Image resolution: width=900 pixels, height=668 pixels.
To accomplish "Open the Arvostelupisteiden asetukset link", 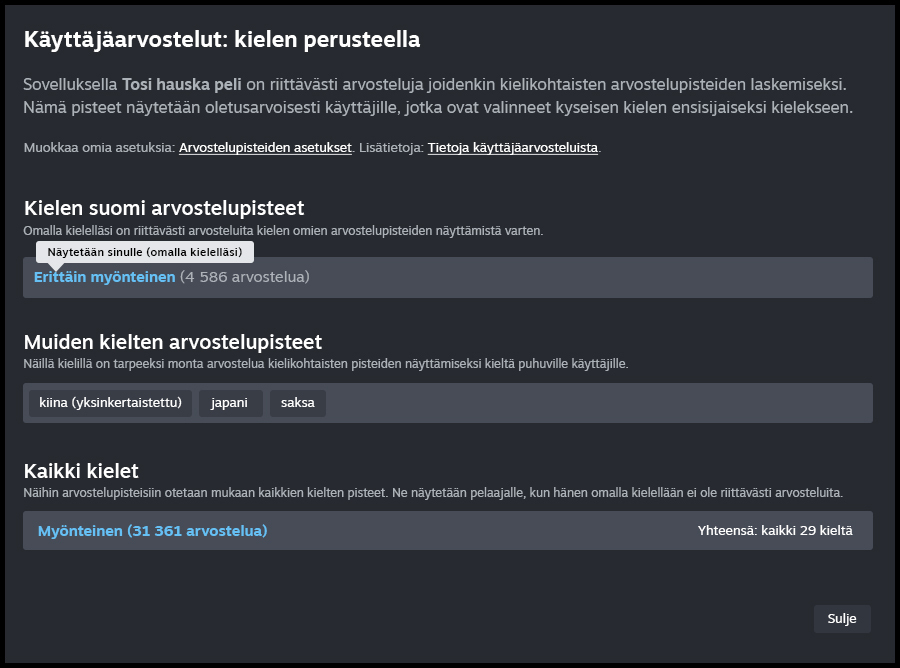I will coord(265,148).
